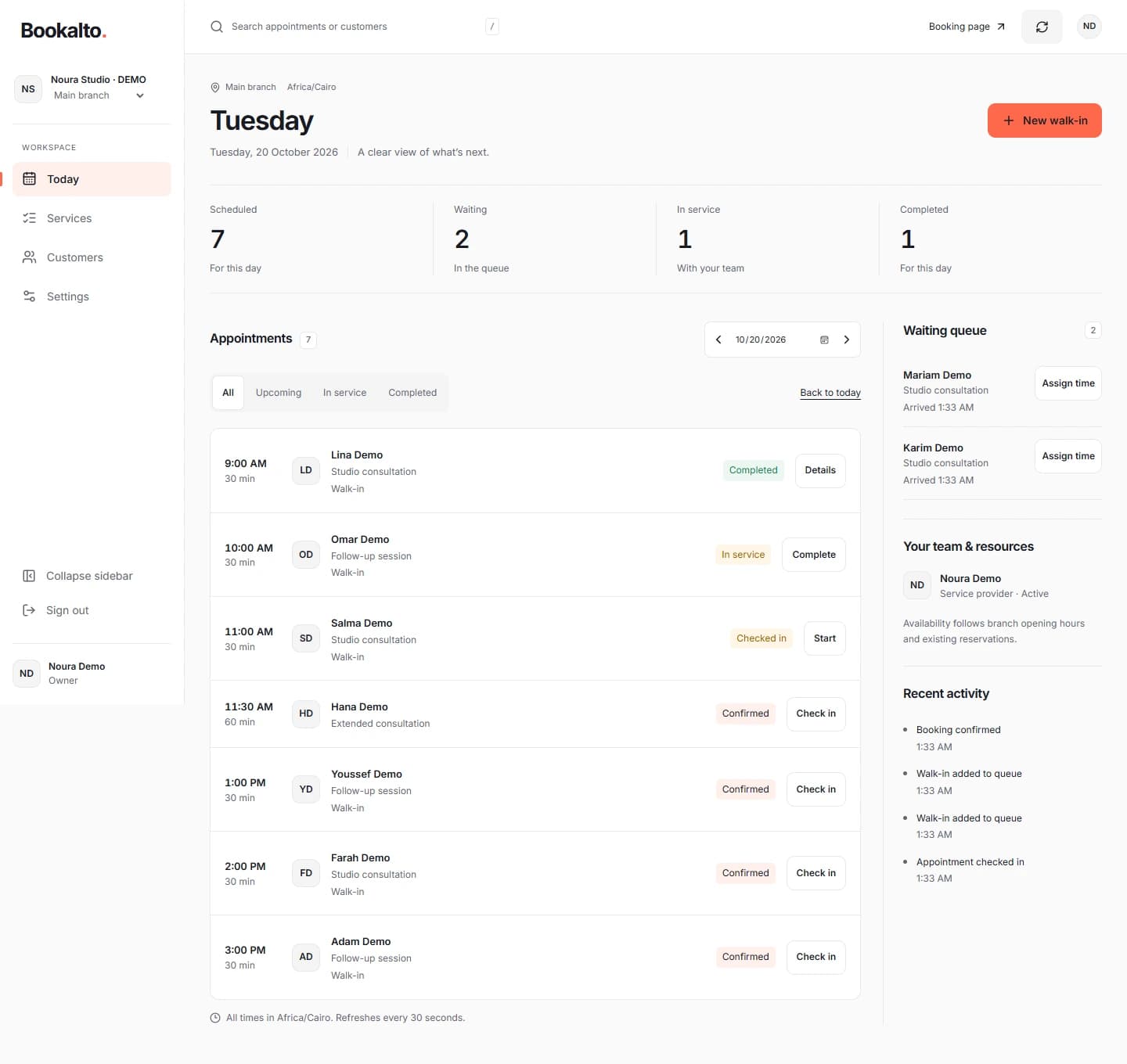Check in Farah Demo

coord(816,873)
